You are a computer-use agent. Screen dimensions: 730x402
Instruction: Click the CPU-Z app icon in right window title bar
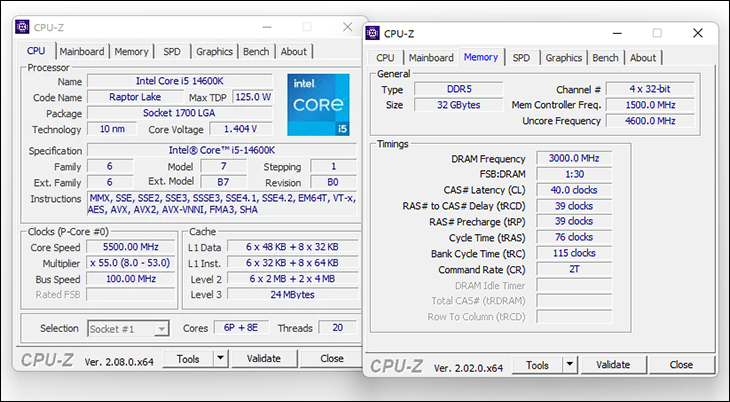(x=372, y=33)
